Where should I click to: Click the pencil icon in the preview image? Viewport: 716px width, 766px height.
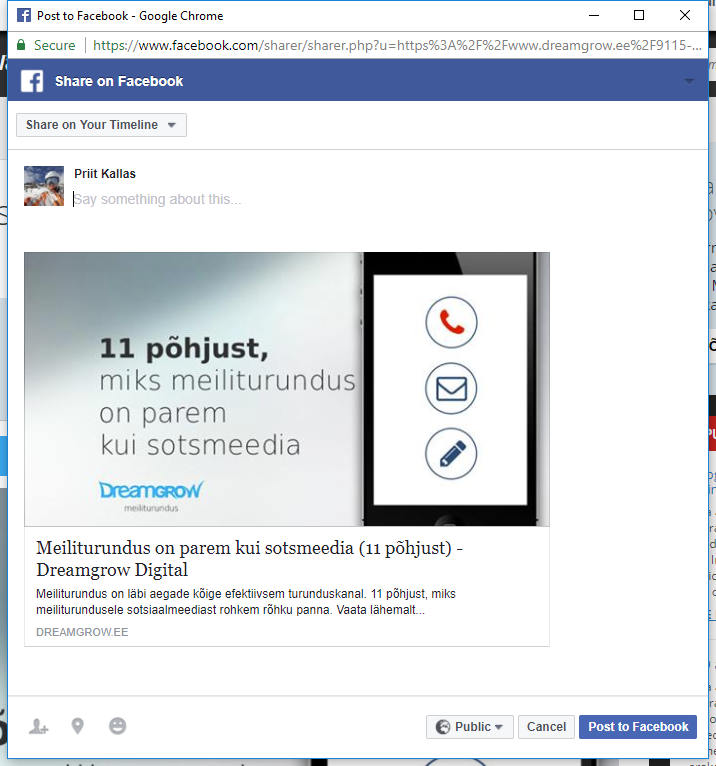click(451, 453)
